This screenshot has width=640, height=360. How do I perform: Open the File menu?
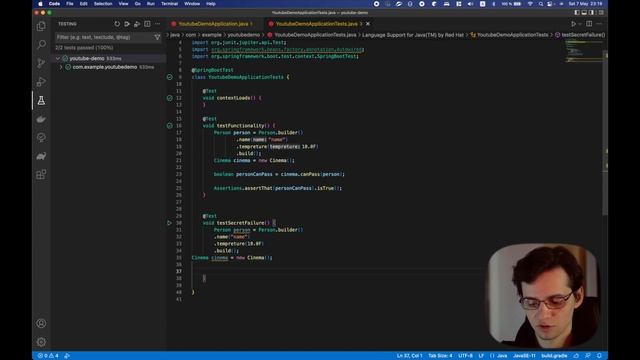tap(70, 4)
